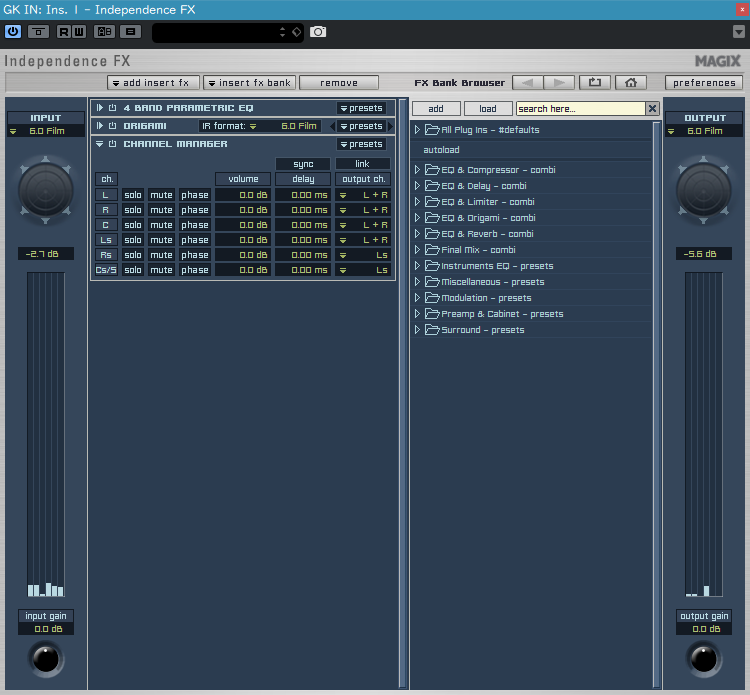Expand the Origami effect panel
750x695 pixels.
[99, 126]
